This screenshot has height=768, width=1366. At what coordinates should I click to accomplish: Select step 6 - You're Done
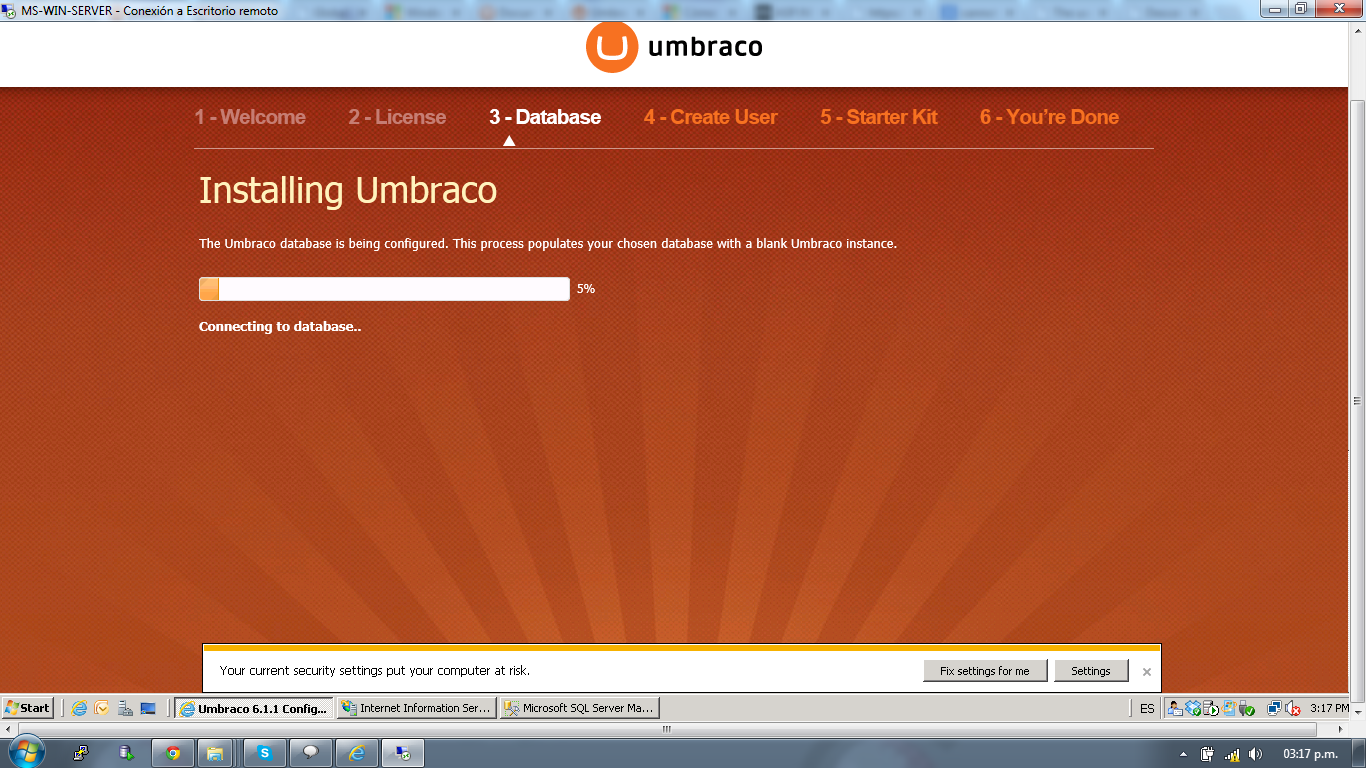(x=1049, y=117)
